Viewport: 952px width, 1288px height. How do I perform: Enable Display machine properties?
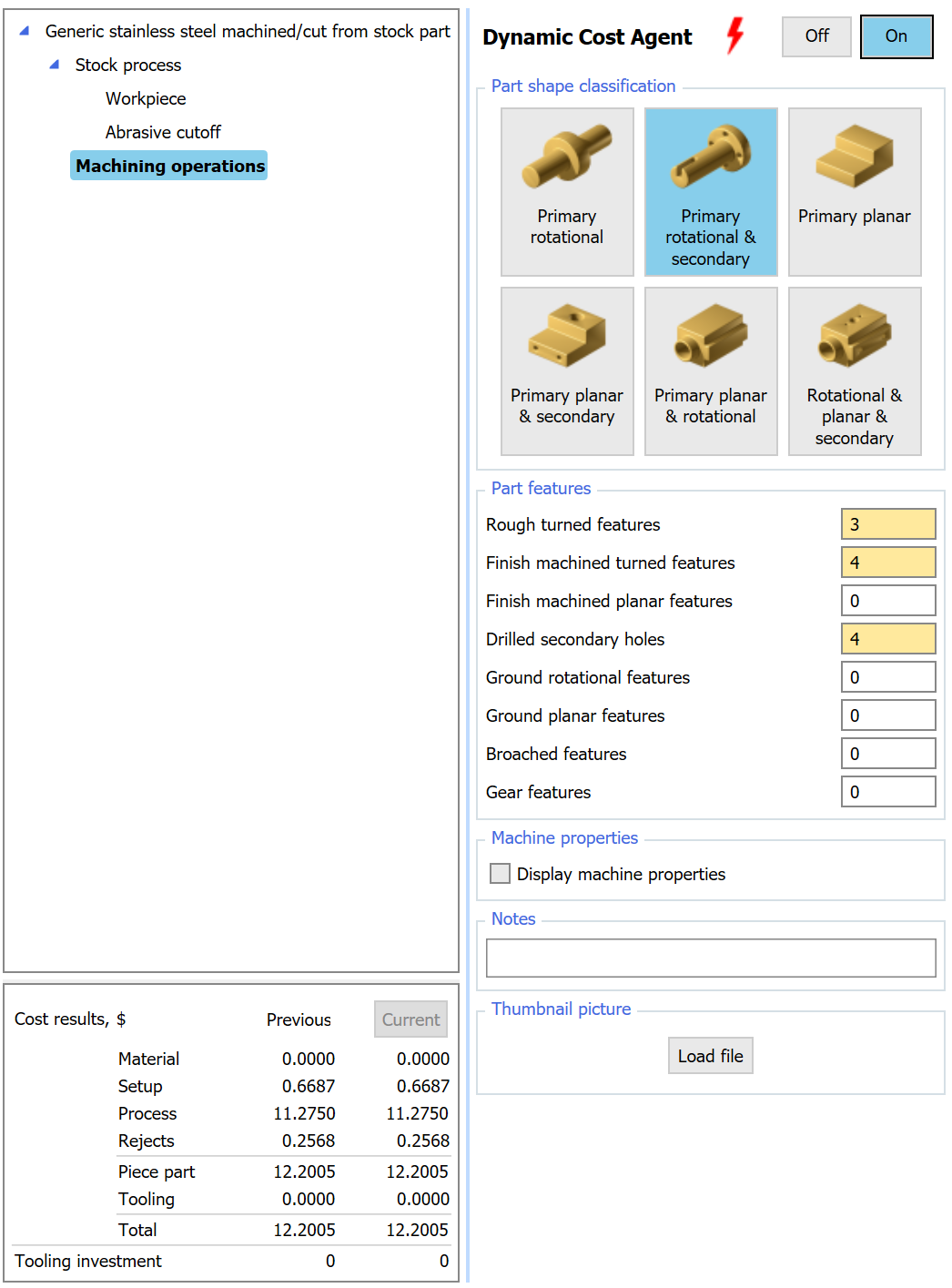[500, 873]
